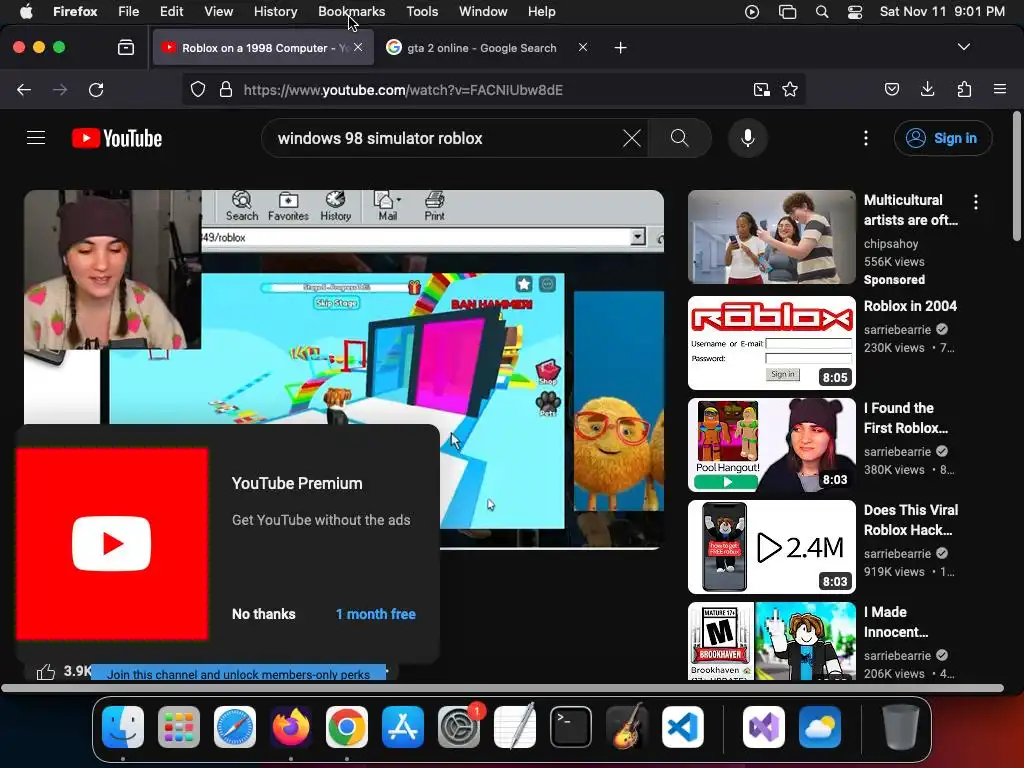Open the View menu
This screenshot has width=1024, height=768.
click(x=218, y=12)
